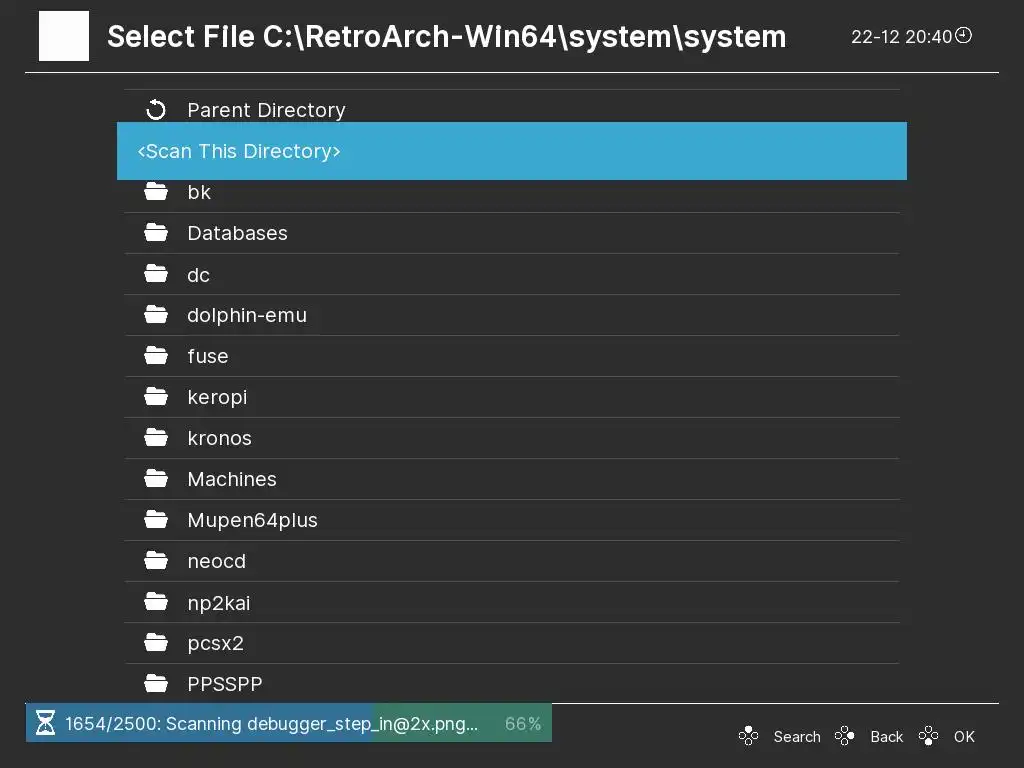Open the fuse folder
The width and height of the screenshot is (1024, 768).
(x=207, y=356)
